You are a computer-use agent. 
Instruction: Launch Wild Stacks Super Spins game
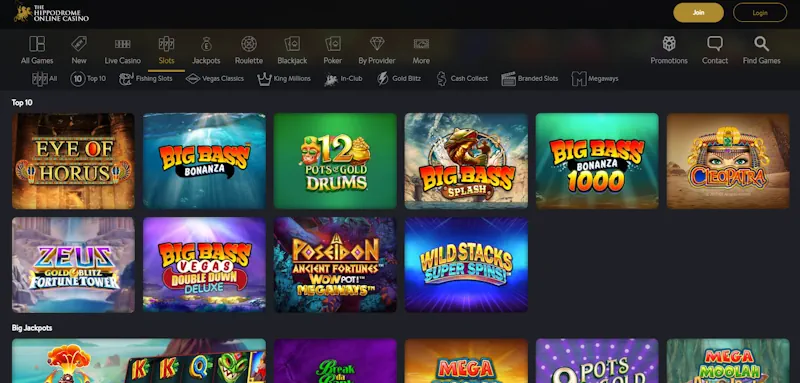coord(466,265)
